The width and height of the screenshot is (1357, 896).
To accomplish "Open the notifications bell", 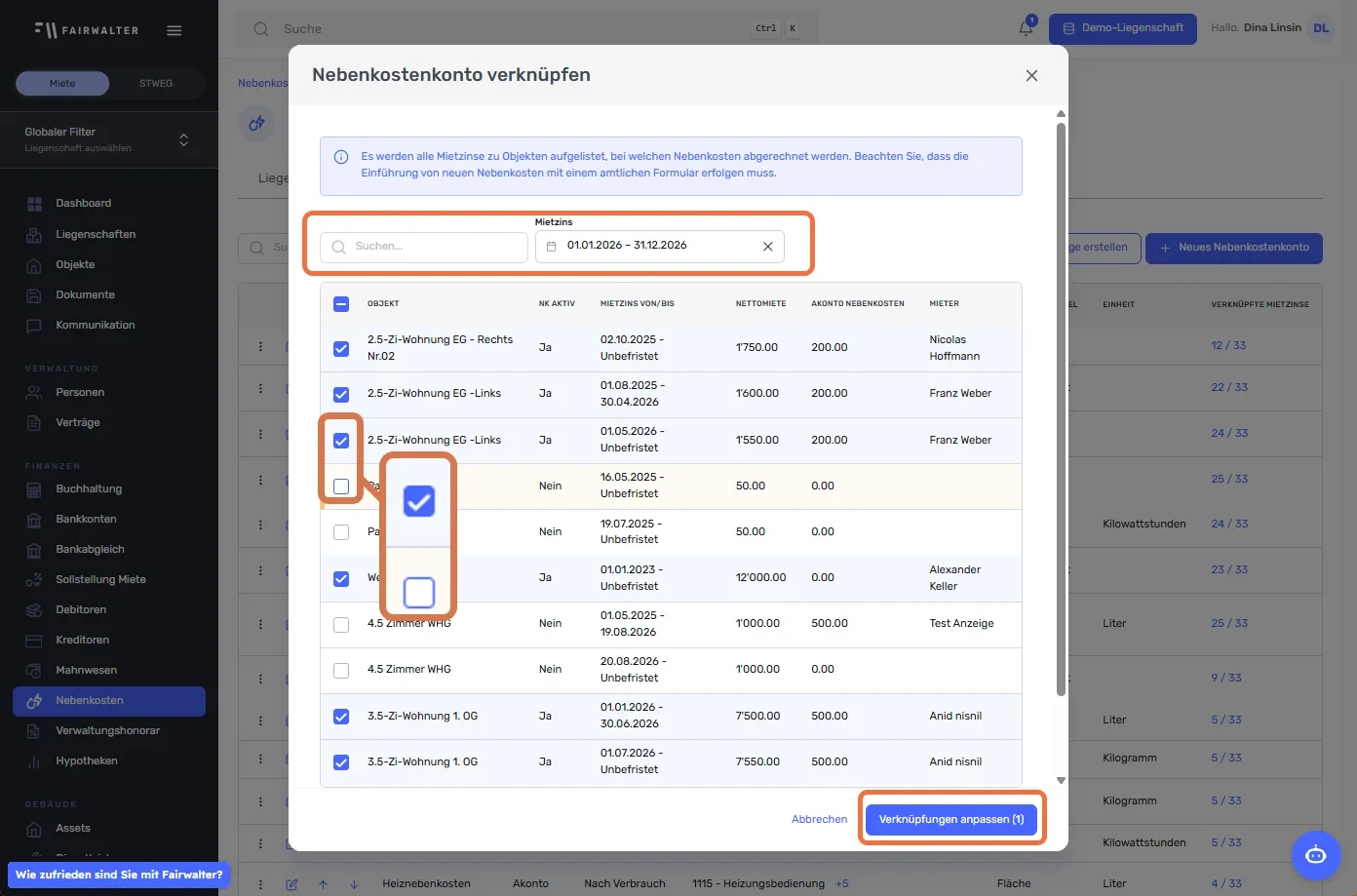I will [x=1026, y=28].
